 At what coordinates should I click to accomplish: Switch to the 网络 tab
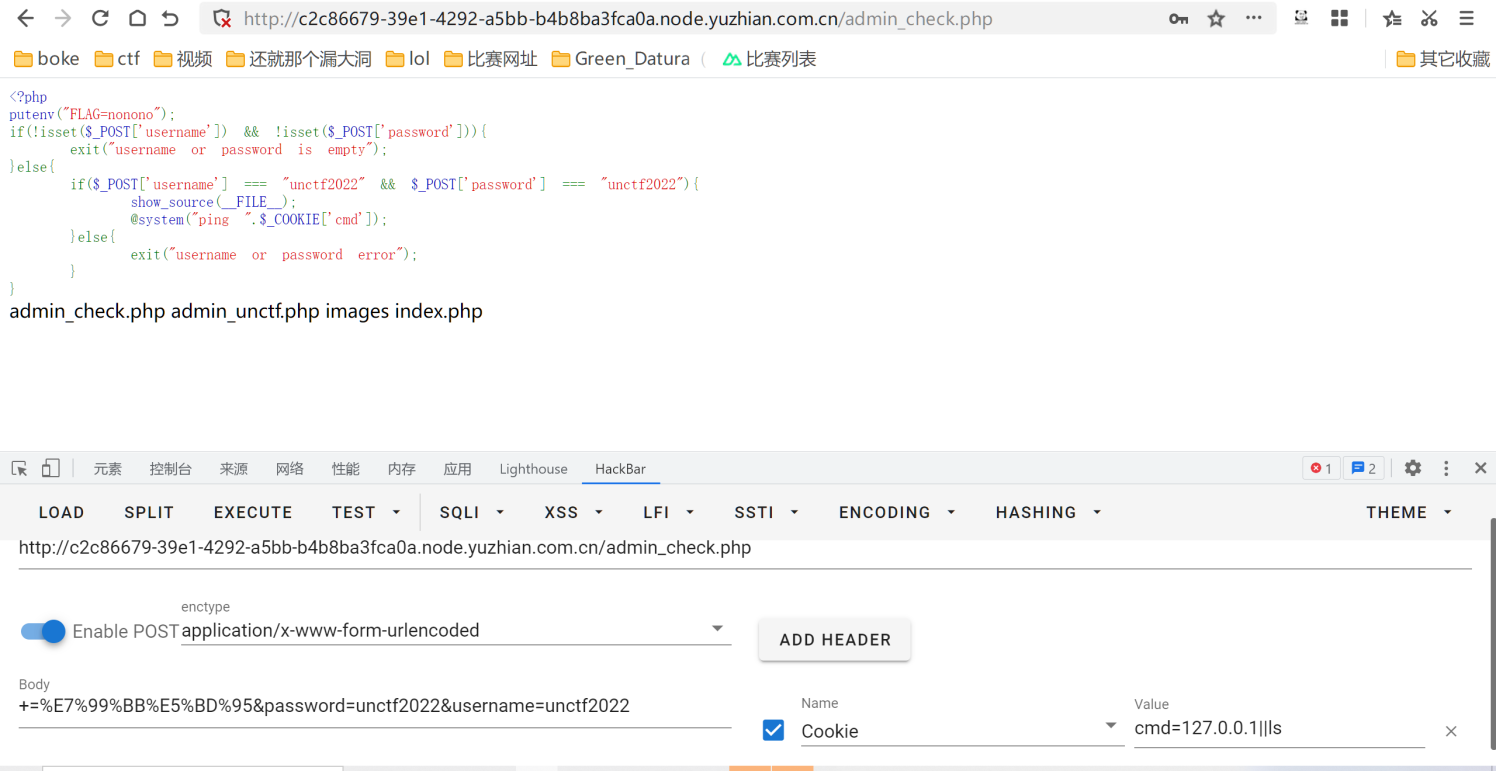pos(290,469)
